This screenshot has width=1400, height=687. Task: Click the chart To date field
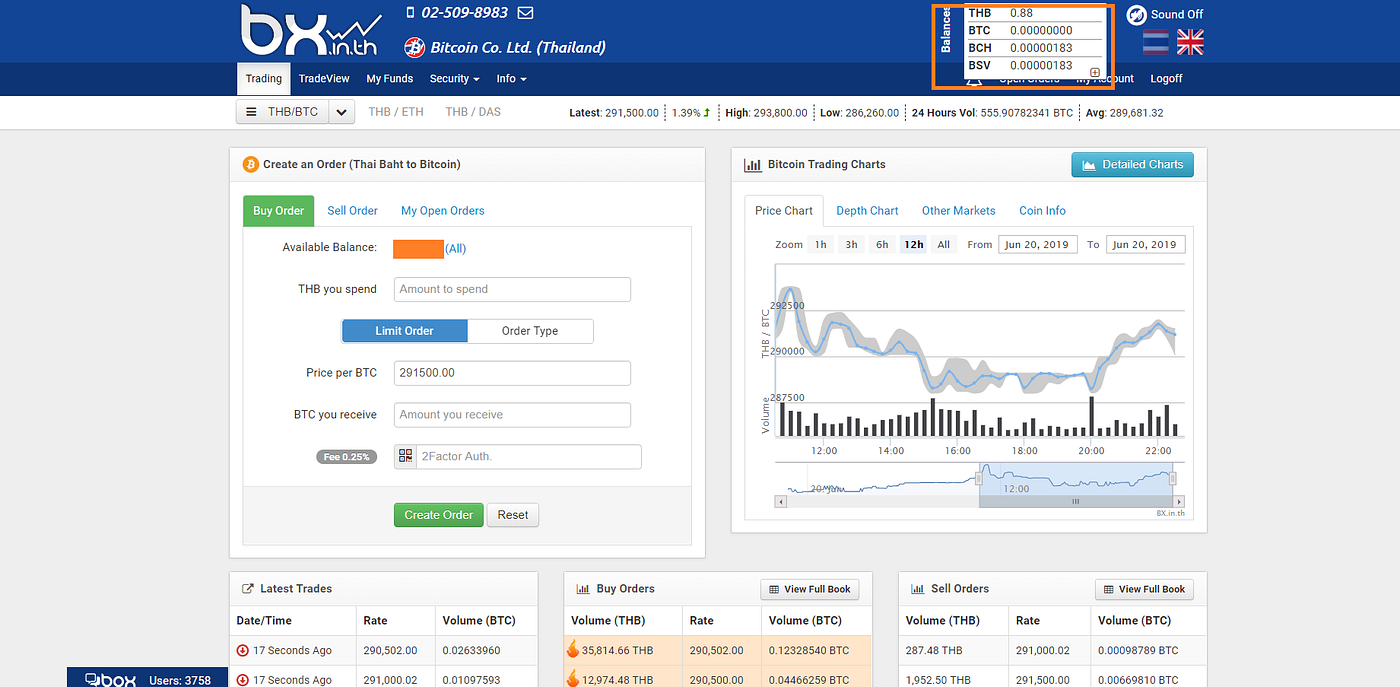1146,244
